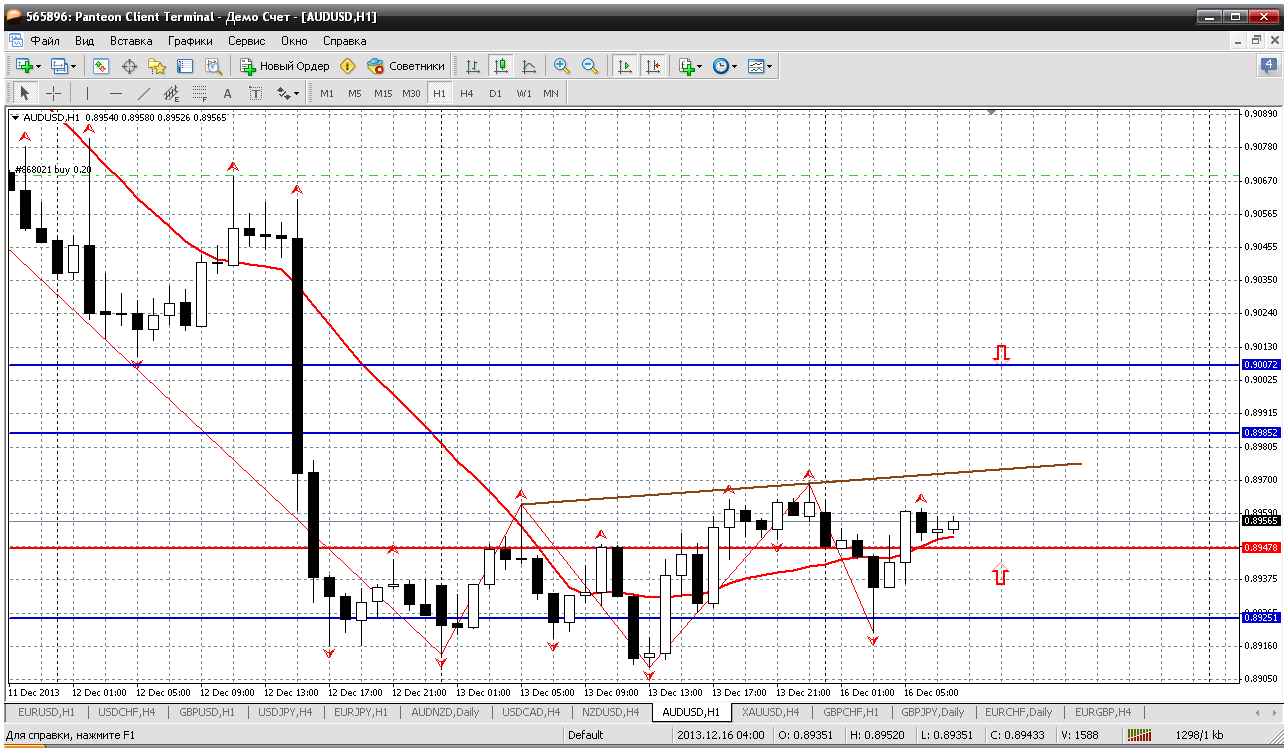1288x748 pixels.
Task: Open the Вставка menu
Action: pyautogui.click(x=131, y=41)
